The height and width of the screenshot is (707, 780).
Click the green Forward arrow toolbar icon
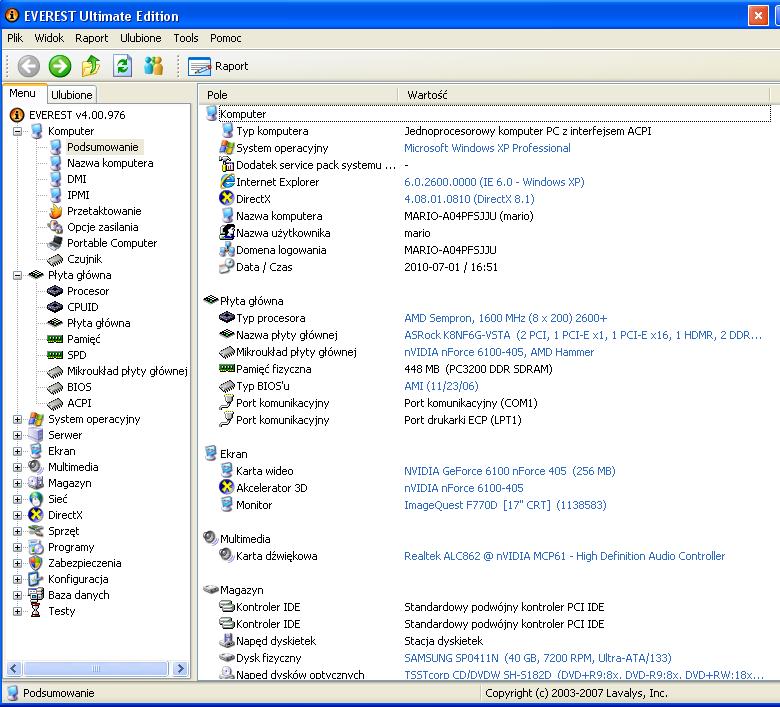click(x=60, y=66)
